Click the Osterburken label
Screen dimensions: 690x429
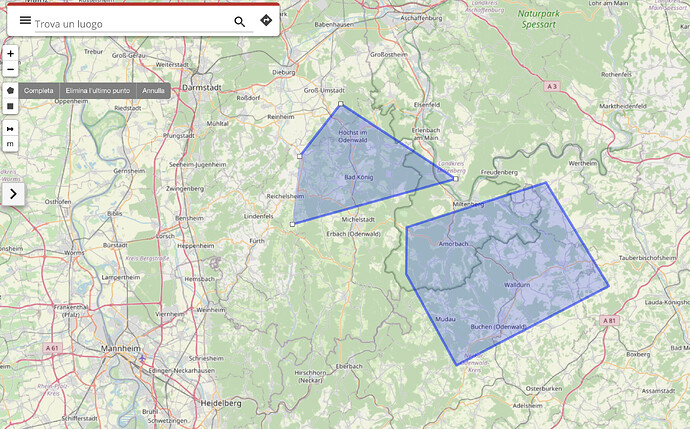(543, 389)
